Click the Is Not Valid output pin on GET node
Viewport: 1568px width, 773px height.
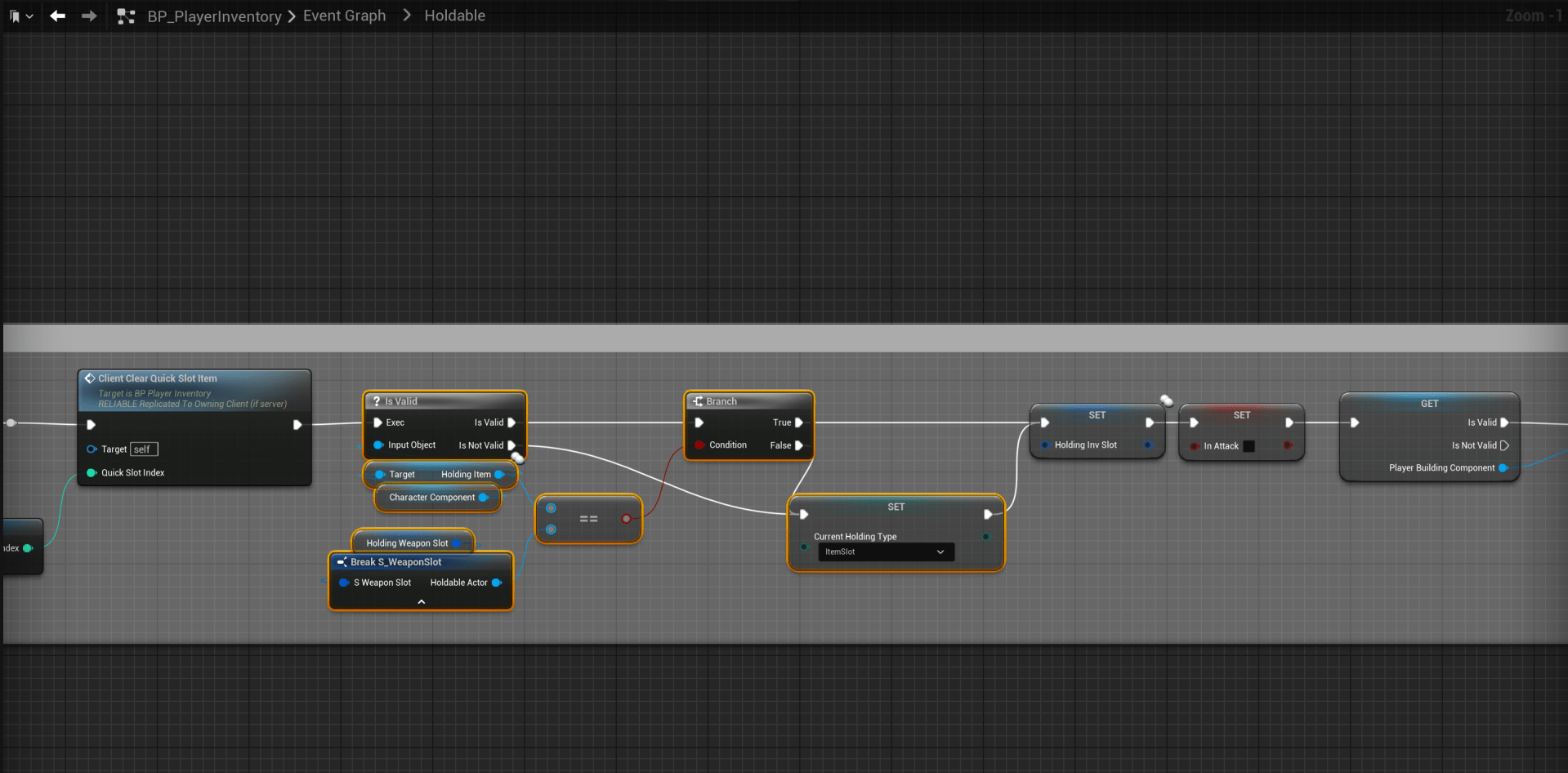[1504, 445]
